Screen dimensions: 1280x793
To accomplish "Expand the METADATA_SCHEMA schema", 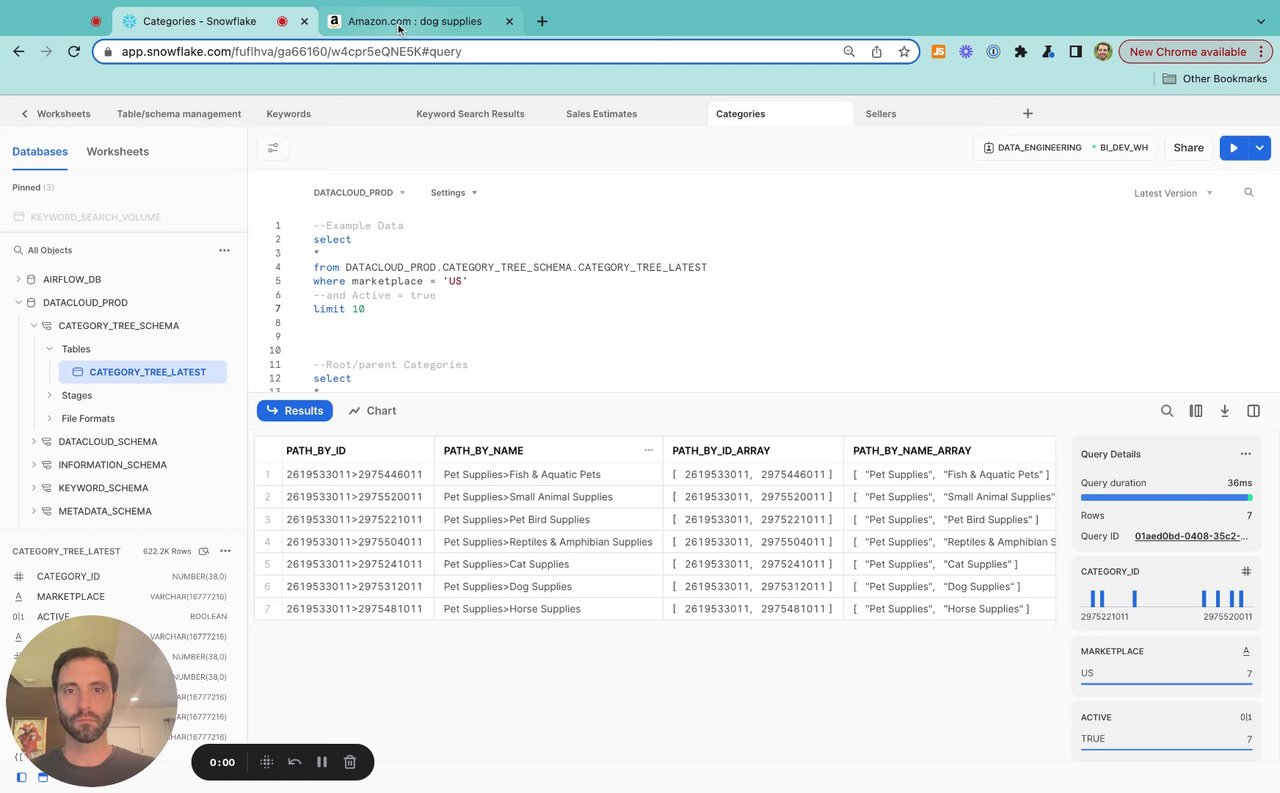I will (x=34, y=511).
